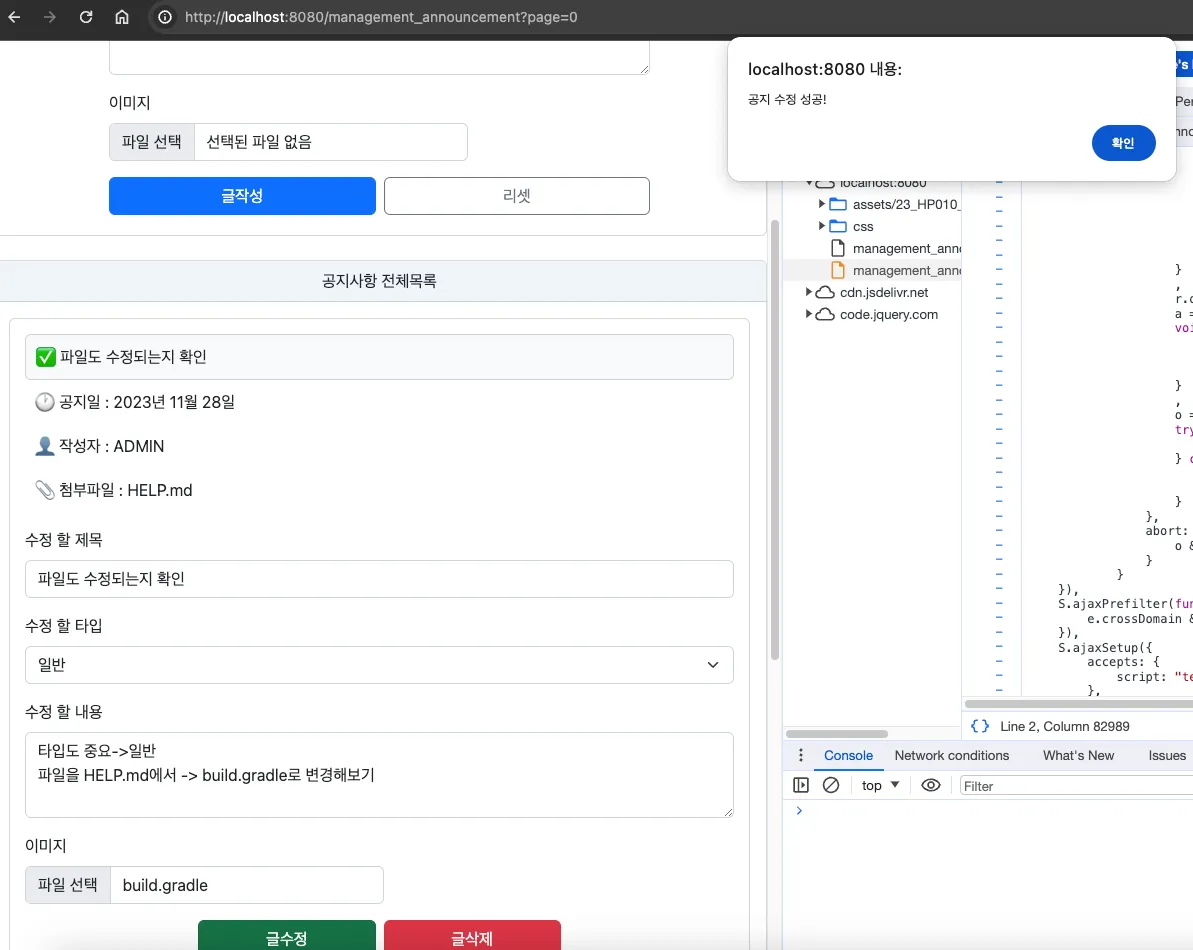This screenshot has width=1193, height=950.
Task: Click the page vertical scrollbar thumb
Action: 775,440
